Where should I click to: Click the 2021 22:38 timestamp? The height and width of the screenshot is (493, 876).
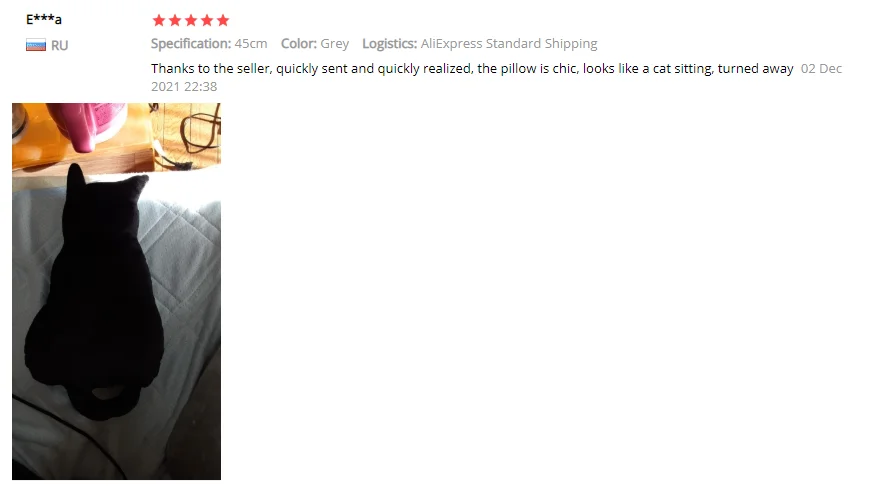(x=184, y=87)
